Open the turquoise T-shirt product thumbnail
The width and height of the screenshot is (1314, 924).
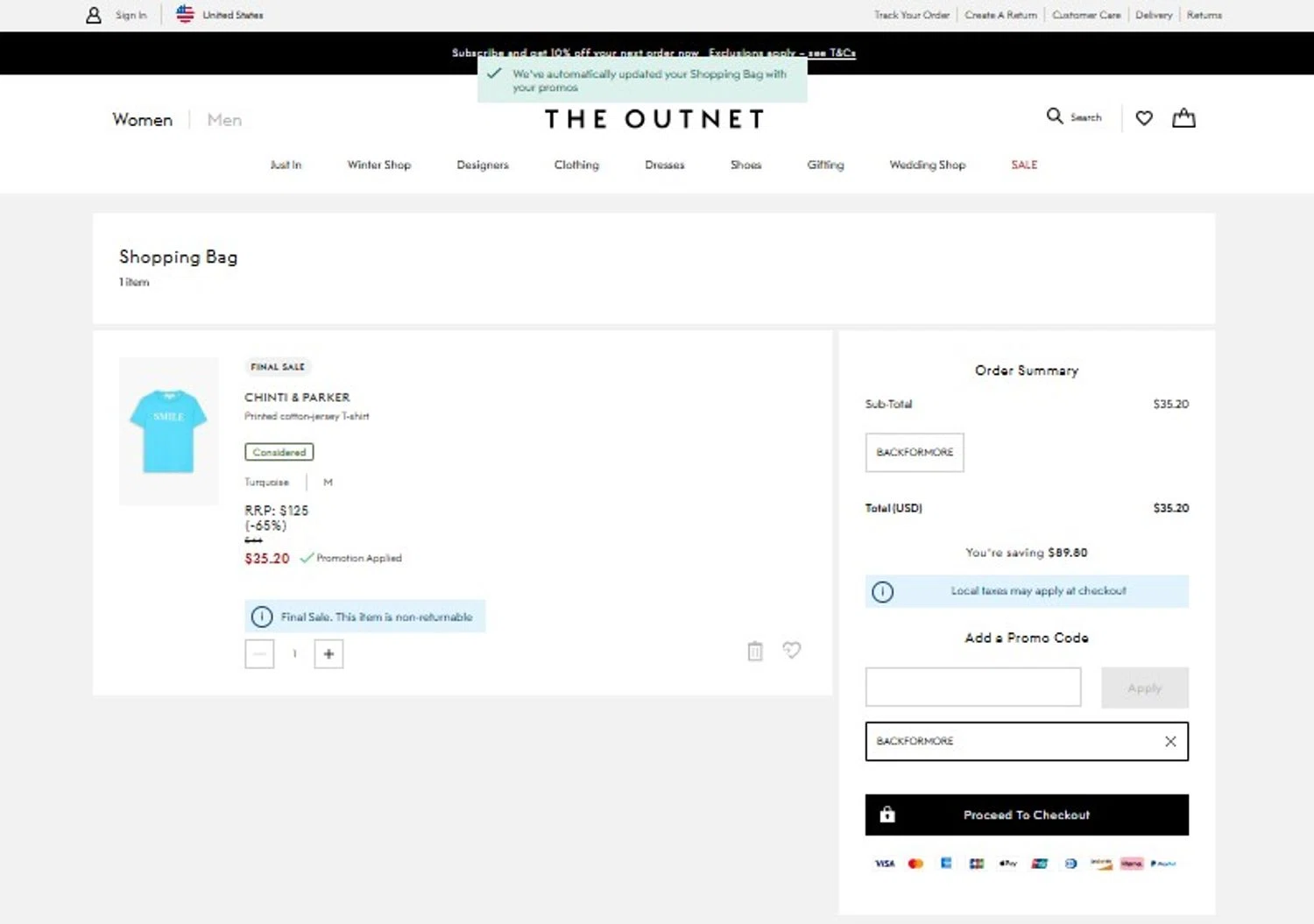pyautogui.click(x=169, y=431)
